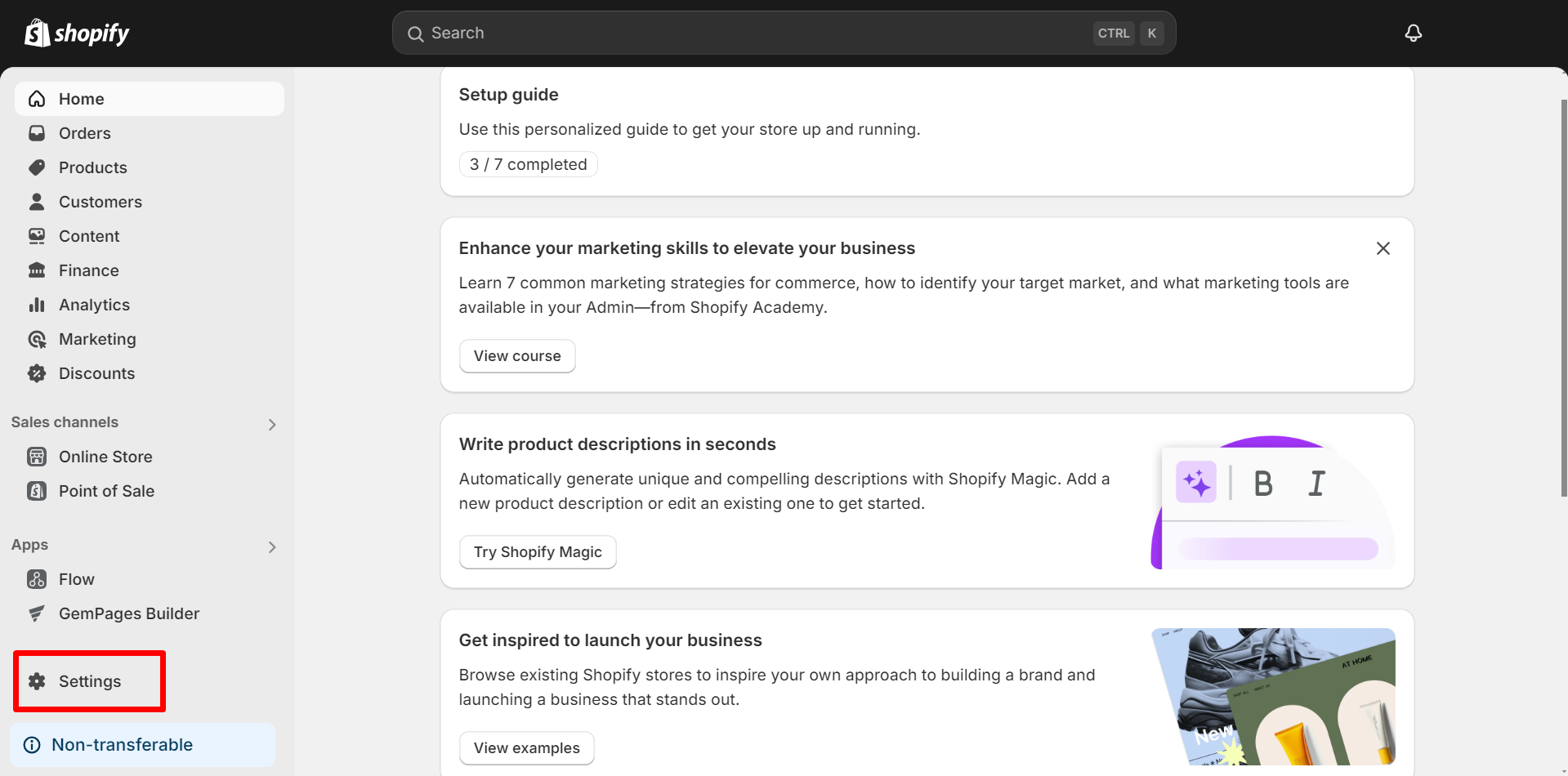
Task: Open Home from the sidebar
Action: [81, 98]
